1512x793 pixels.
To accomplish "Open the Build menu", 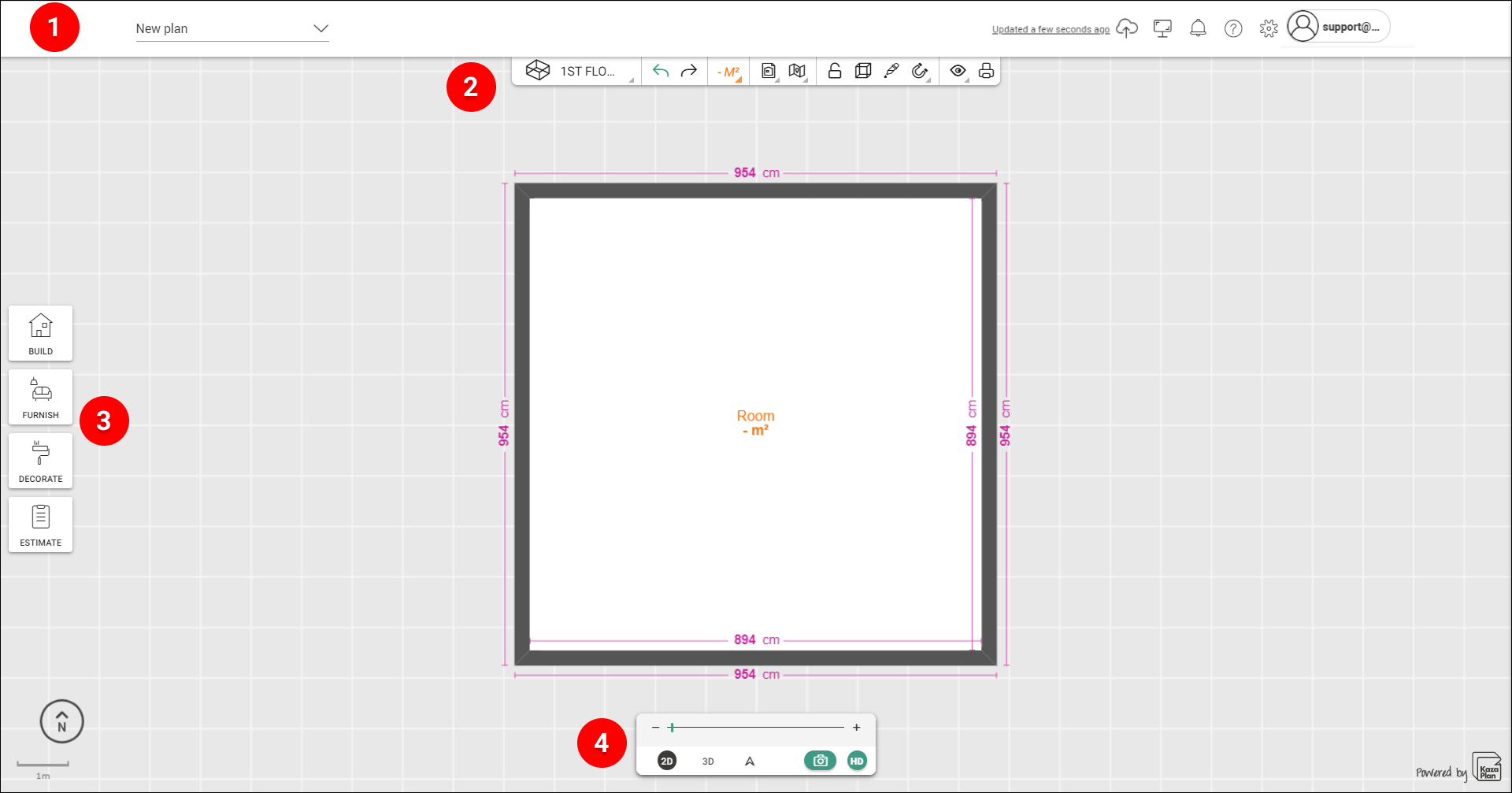I will point(41,333).
